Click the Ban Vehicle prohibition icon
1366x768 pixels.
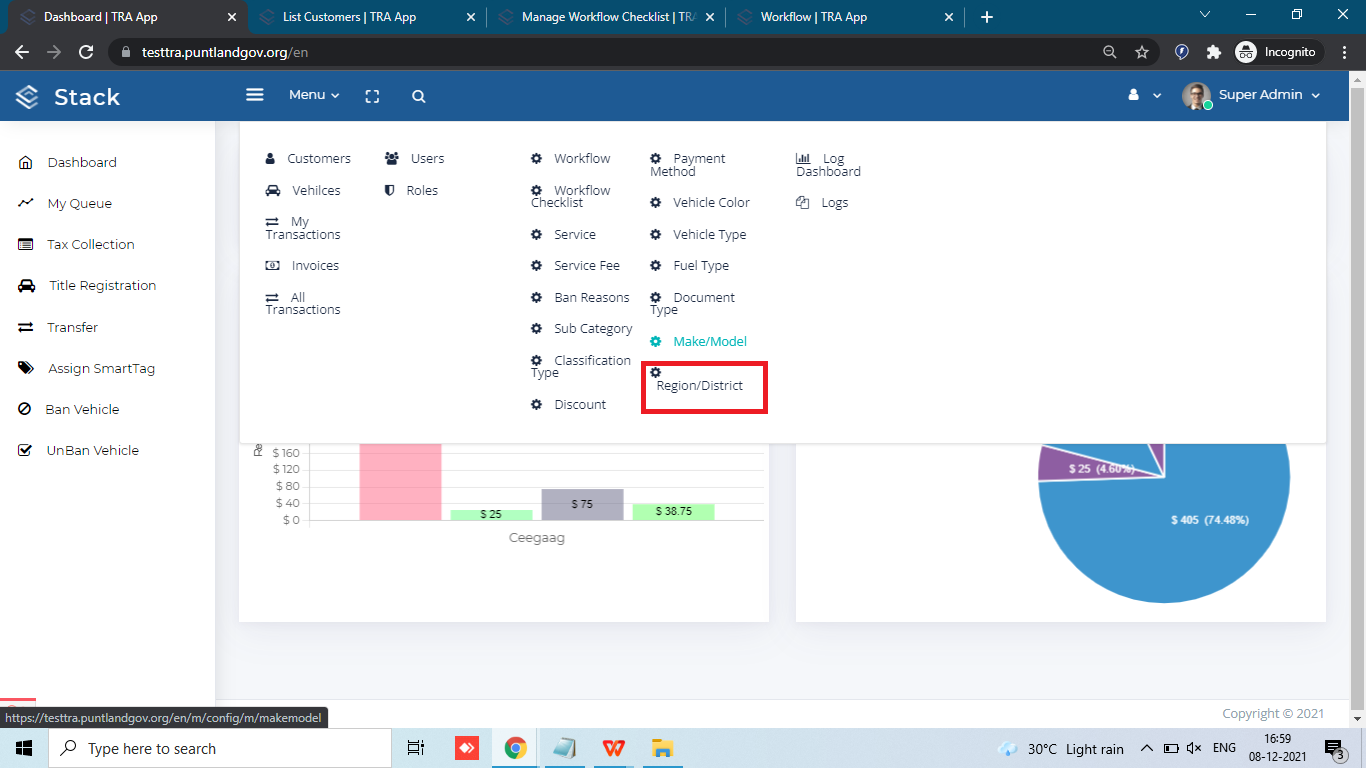tap(25, 409)
